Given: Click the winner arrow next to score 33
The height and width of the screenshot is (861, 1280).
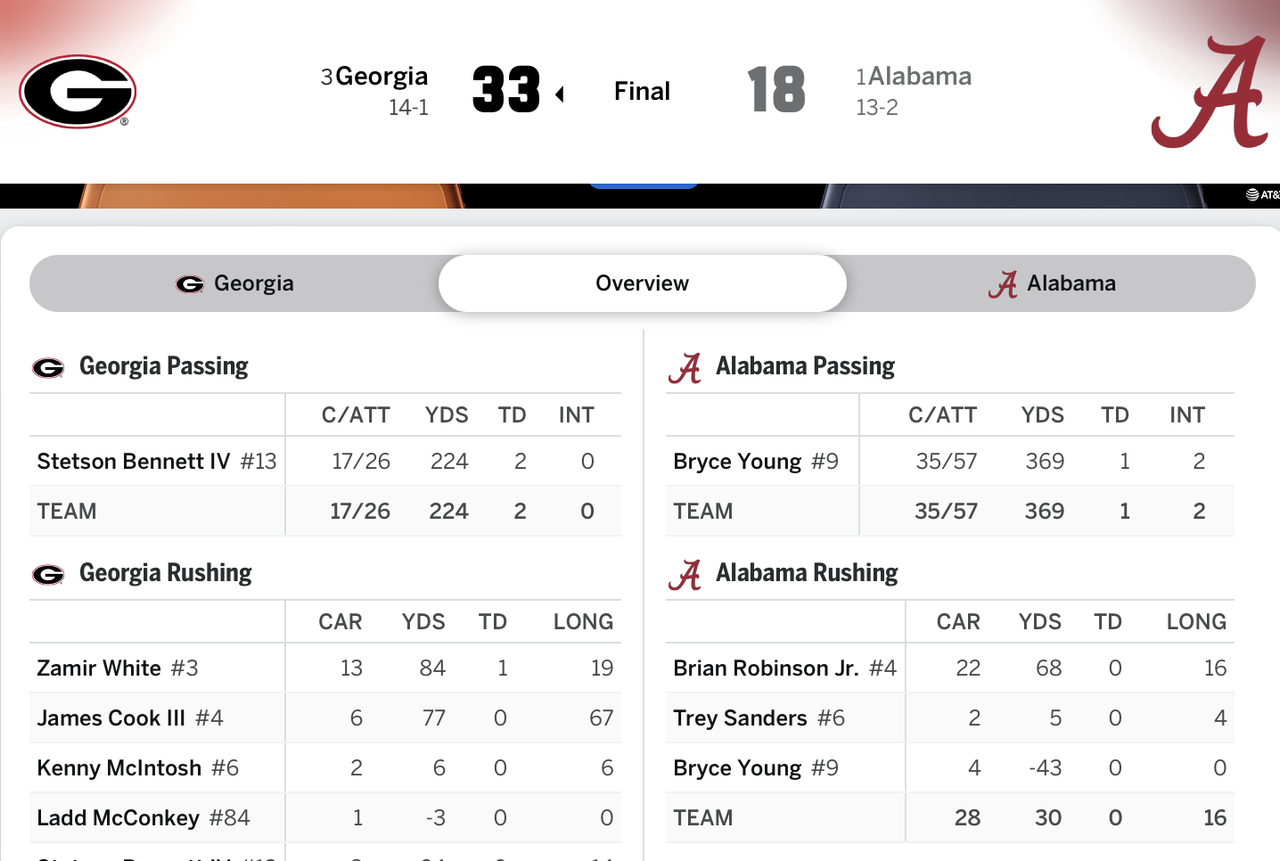Looking at the screenshot, I should point(559,94).
